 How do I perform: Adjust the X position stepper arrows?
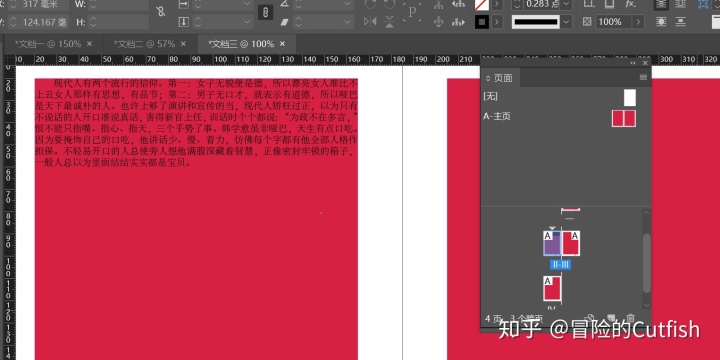13,4
